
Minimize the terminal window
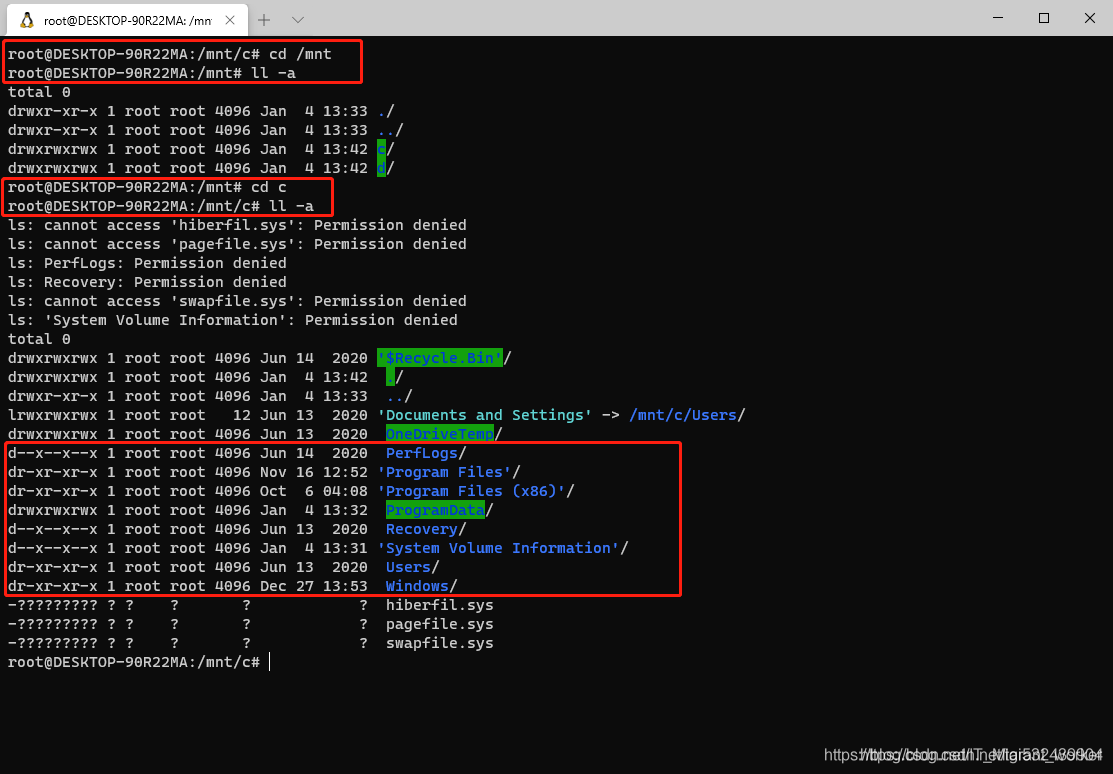coord(998,18)
